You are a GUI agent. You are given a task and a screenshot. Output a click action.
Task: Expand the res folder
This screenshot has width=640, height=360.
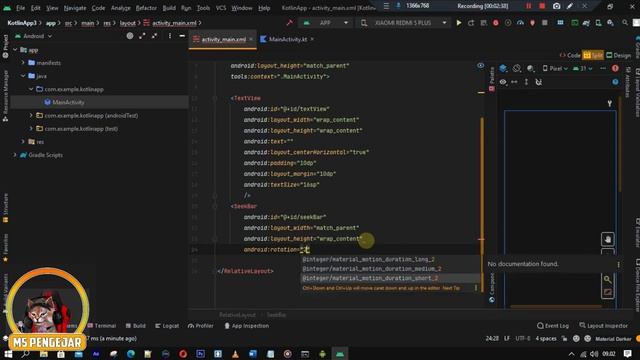pyautogui.click(x=23, y=142)
